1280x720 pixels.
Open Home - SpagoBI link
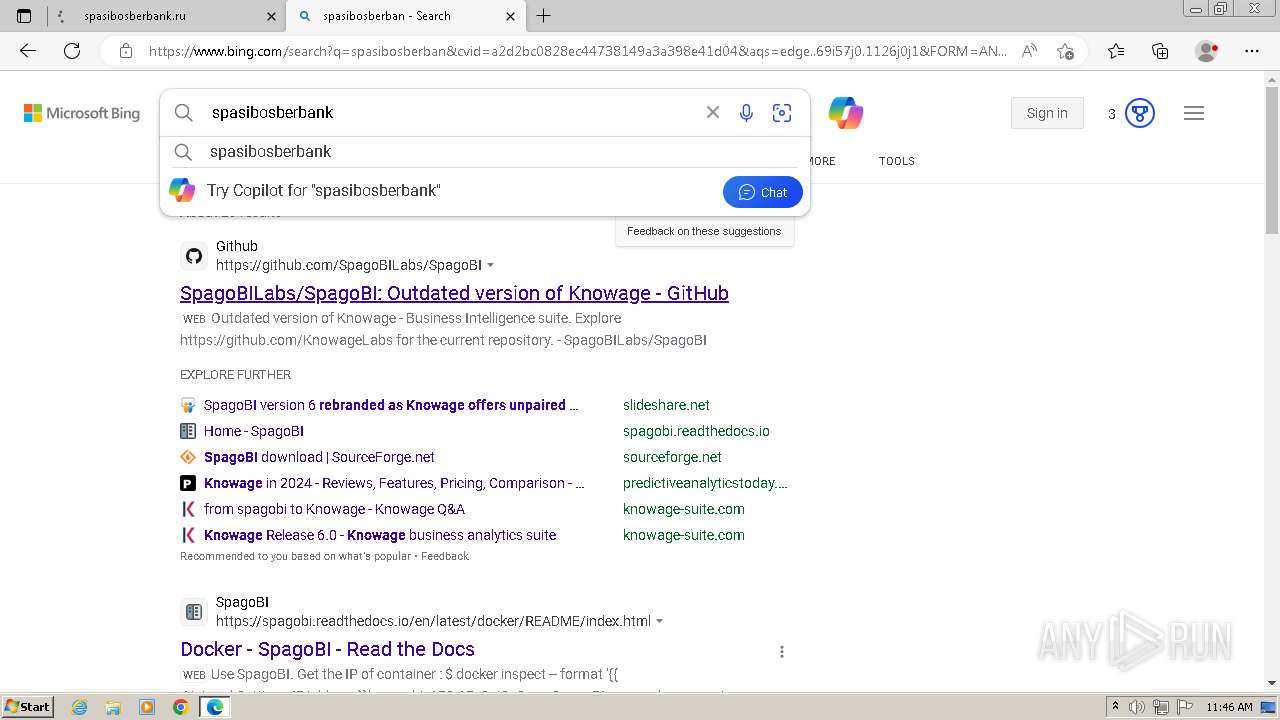pyautogui.click(x=254, y=431)
